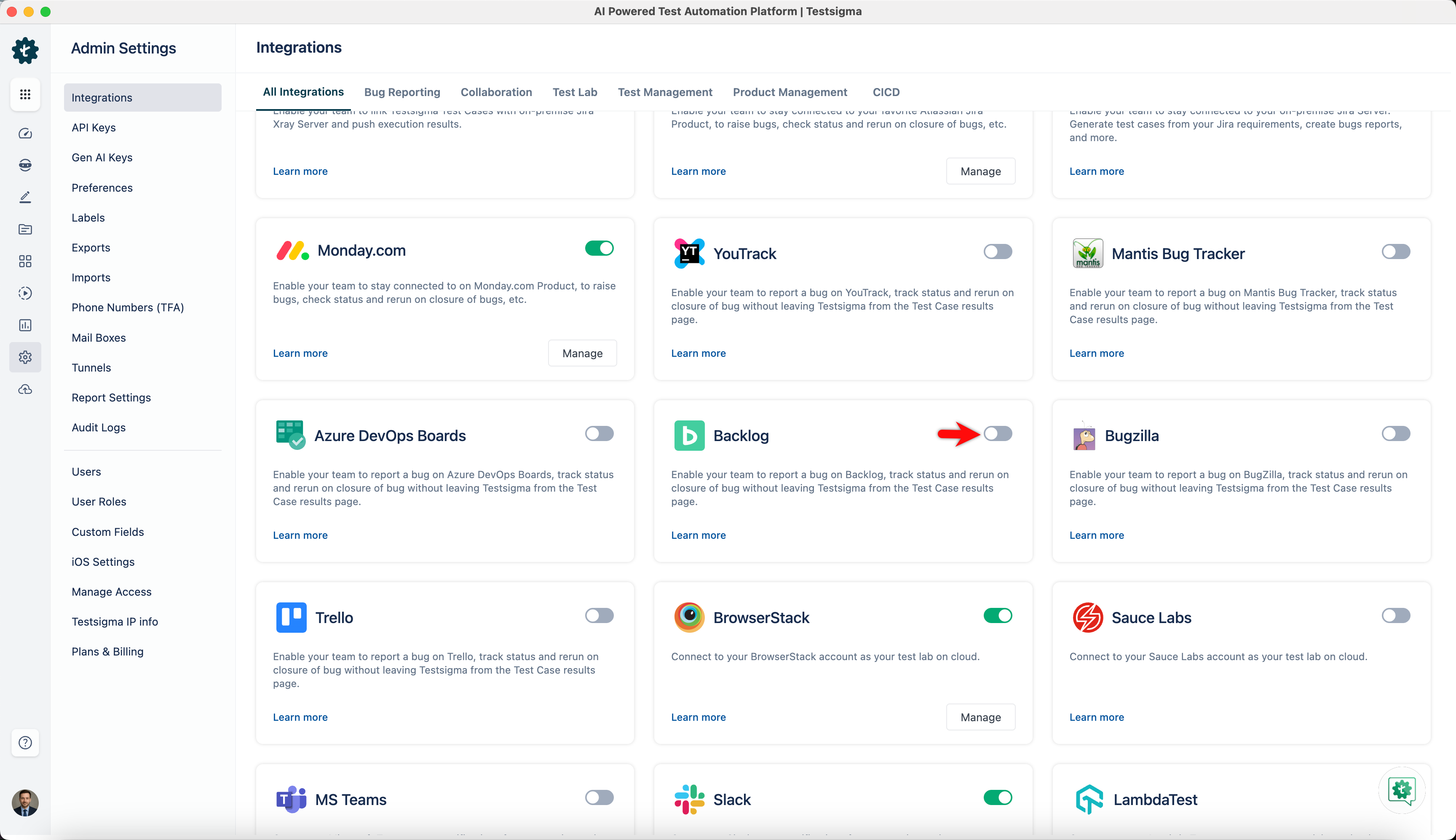This screenshot has height=840, width=1456.
Task: Enable the Backlog integration toggle
Action: [997, 433]
